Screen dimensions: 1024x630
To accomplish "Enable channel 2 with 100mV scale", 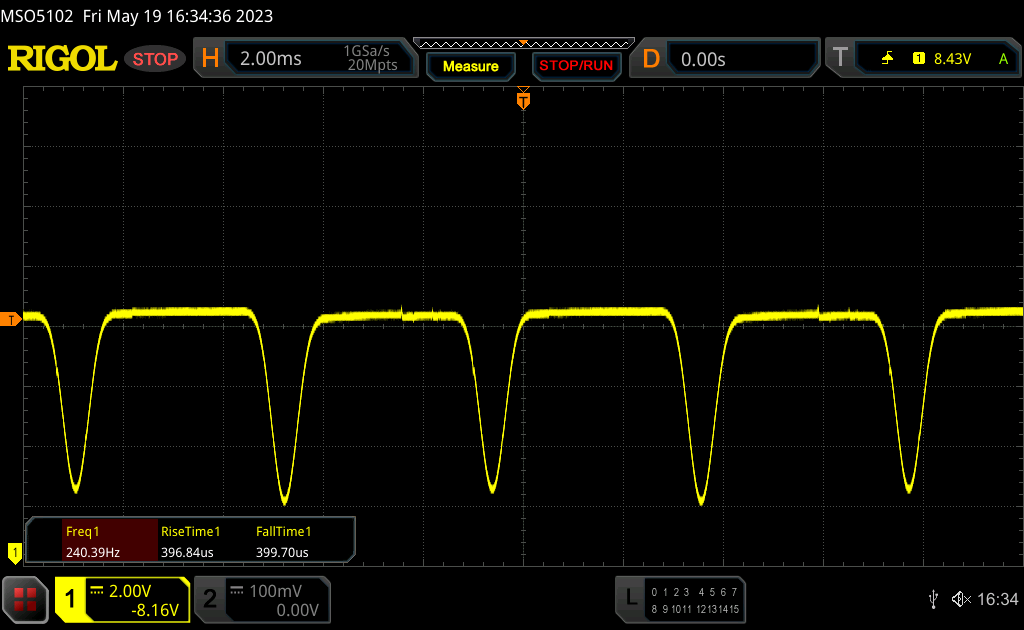I will [x=261, y=600].
